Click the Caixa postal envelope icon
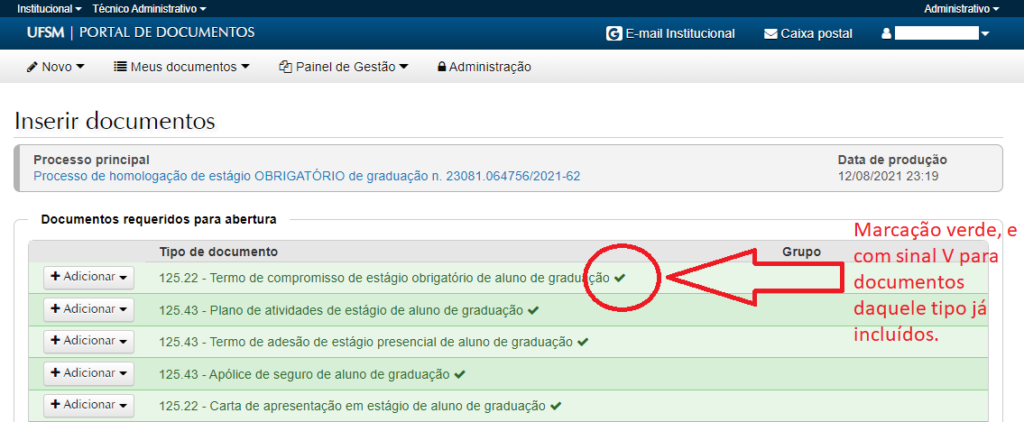Viewport: 1024px width, 422px height. coord(770,33)
